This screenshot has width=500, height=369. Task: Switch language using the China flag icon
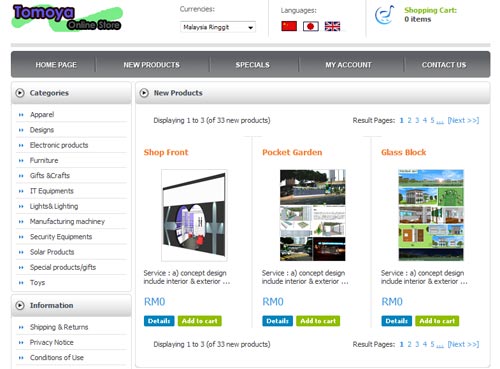click(289, 26)
